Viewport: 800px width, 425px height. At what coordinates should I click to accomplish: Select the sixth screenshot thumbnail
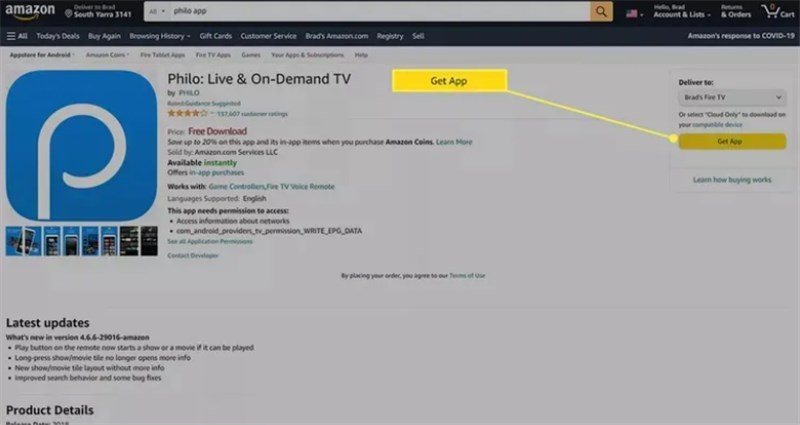tap(109, 241)
